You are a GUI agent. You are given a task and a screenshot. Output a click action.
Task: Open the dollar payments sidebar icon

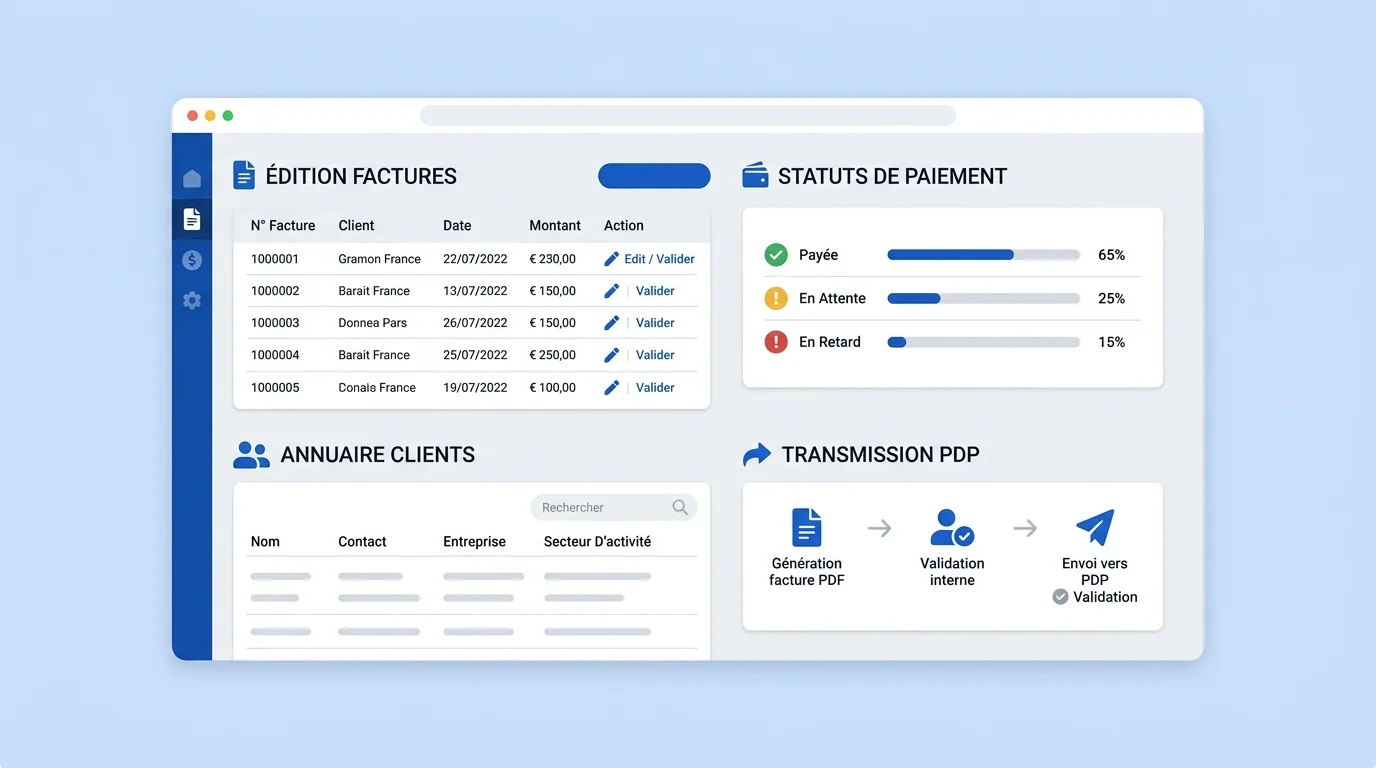click(x=192, y=260)
